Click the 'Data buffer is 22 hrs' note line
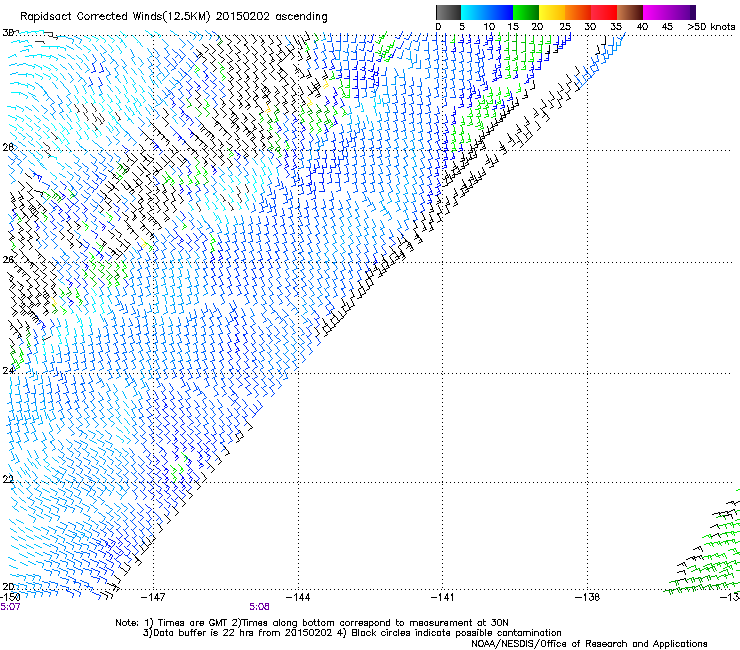 coord(352,633)
